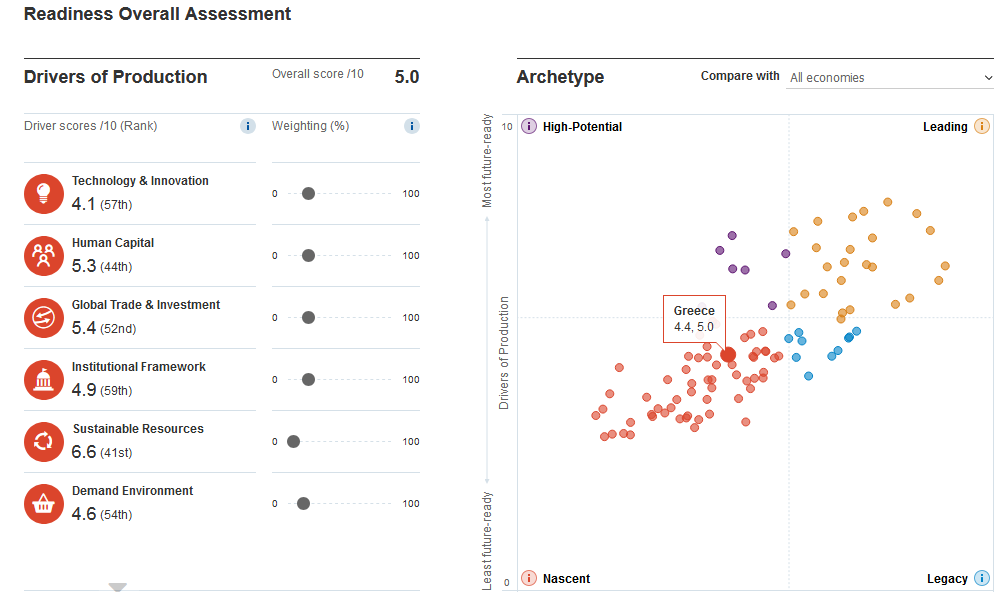Click the Global Trade & Investment icon
Screen dimensions: 995x592
click(44, 318)
